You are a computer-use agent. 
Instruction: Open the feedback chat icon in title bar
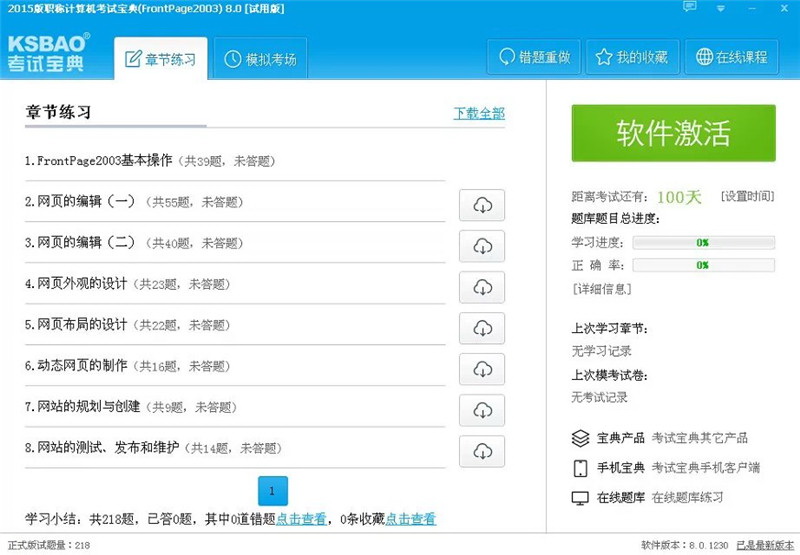(690, 7)
